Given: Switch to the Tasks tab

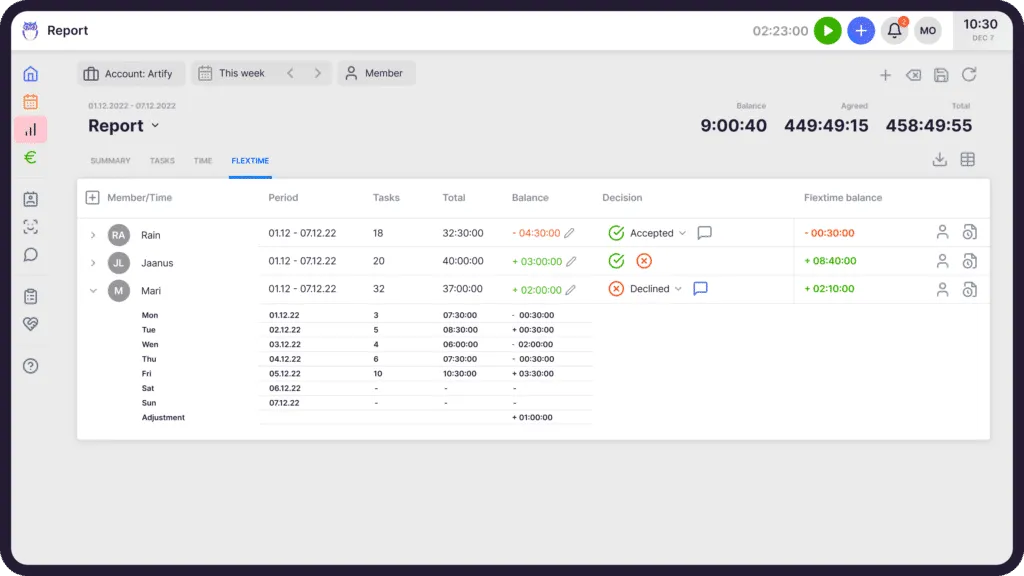Looking at the screenshot, I should [x=162, y=161].
